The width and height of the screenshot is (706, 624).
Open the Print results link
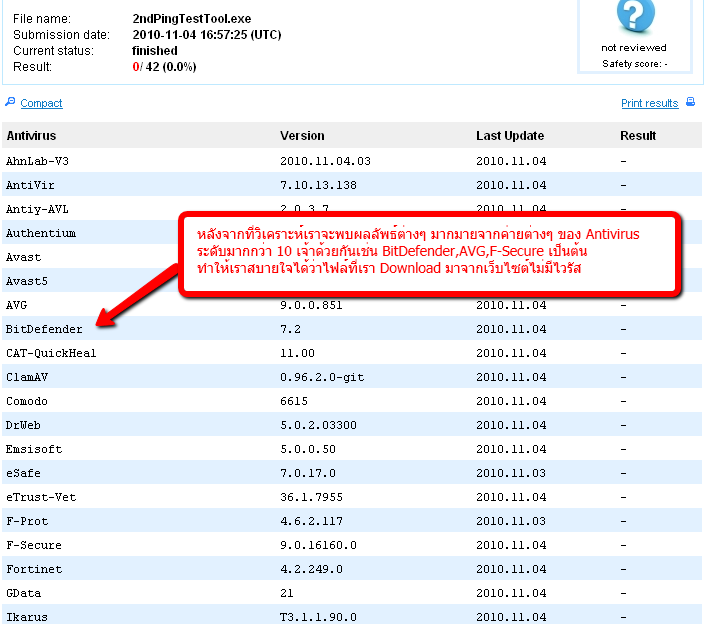pos(649,103)
